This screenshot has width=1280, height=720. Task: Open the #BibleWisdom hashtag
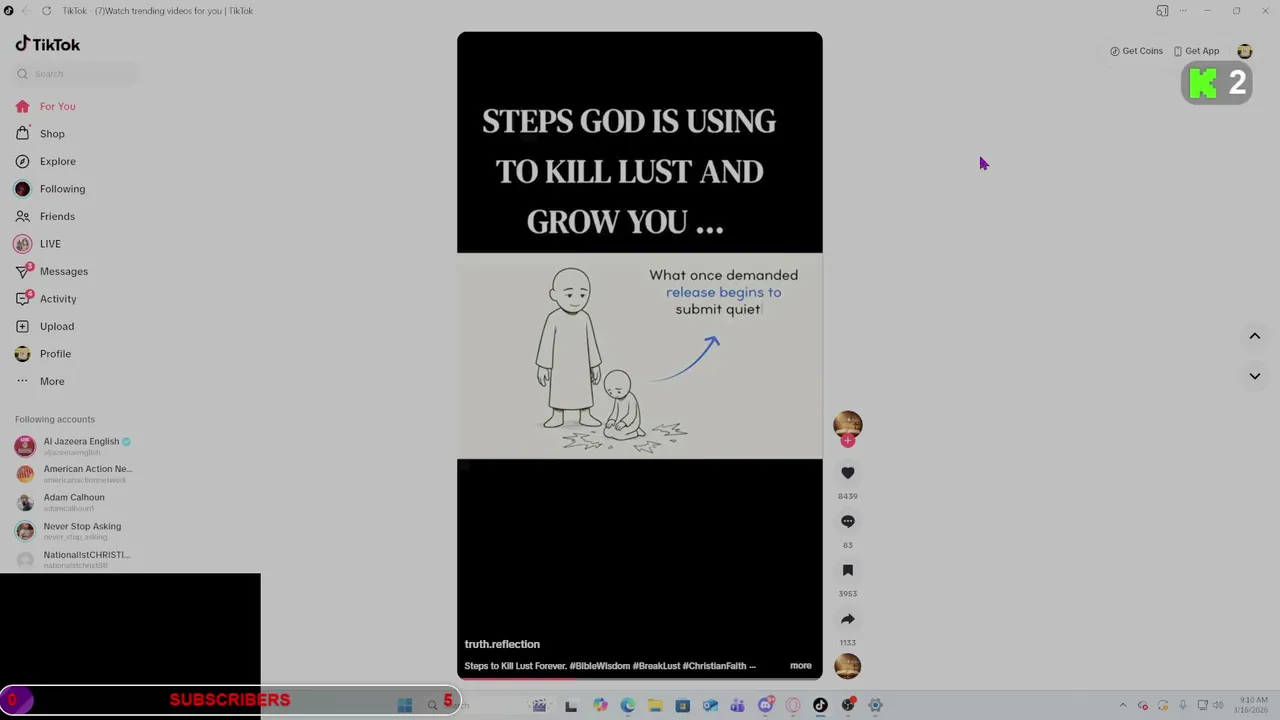[599, 666]
